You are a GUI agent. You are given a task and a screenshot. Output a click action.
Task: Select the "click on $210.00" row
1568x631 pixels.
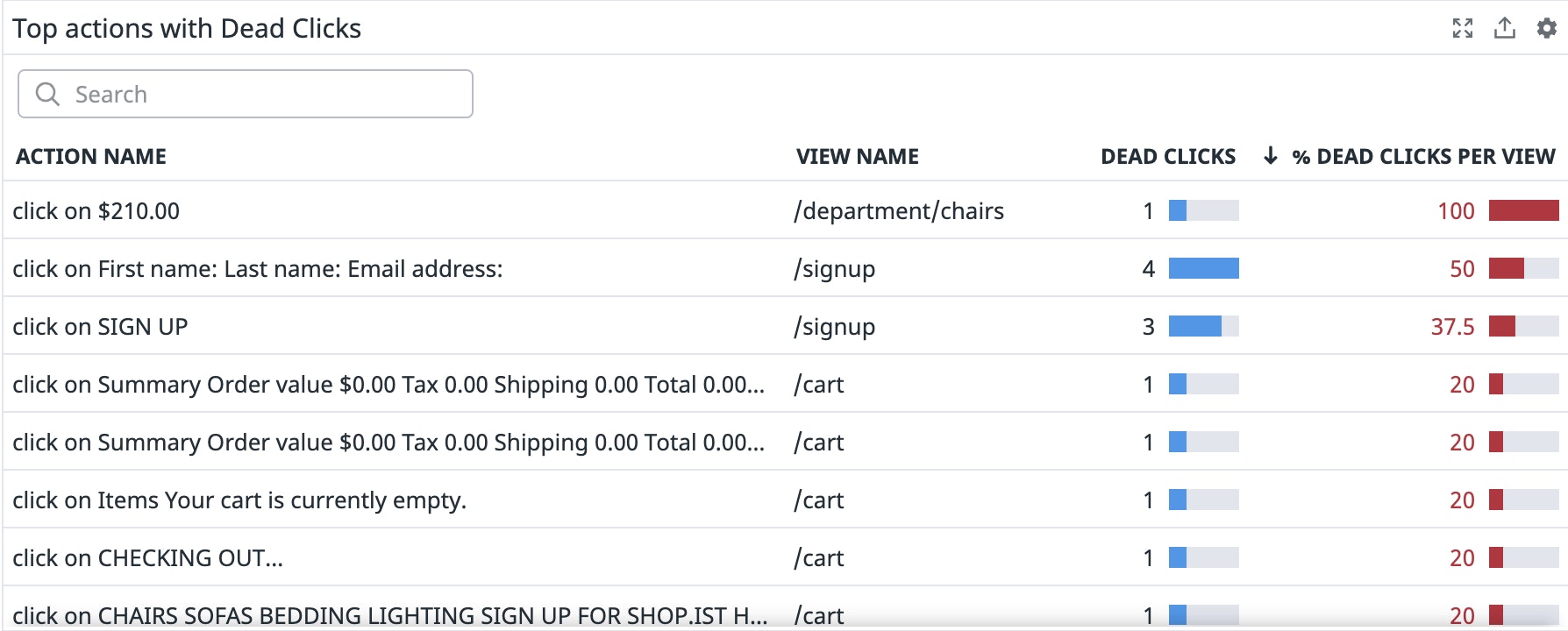(x=96, y=210)
